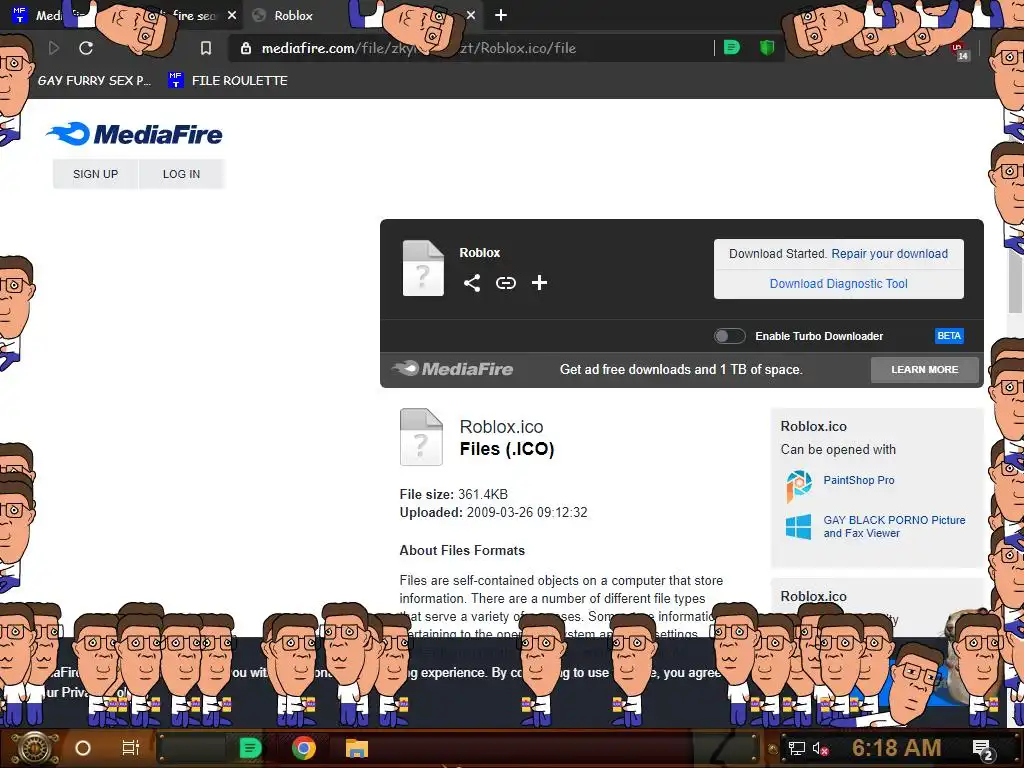Open Task View on the taskbar
The width and height of the screenshot is (1024, 768).
pos(131,748)
